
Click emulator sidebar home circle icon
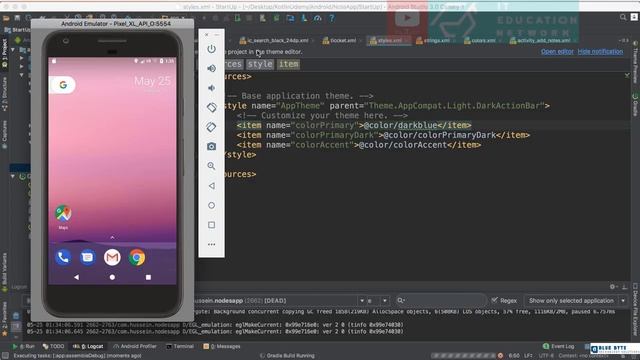(211, 205)
